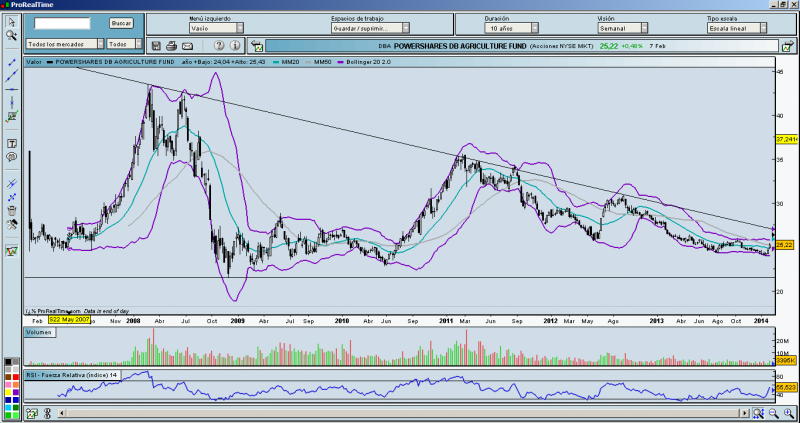
Task: Choose the long trend line tool
Action: click(x=11, y=76)
